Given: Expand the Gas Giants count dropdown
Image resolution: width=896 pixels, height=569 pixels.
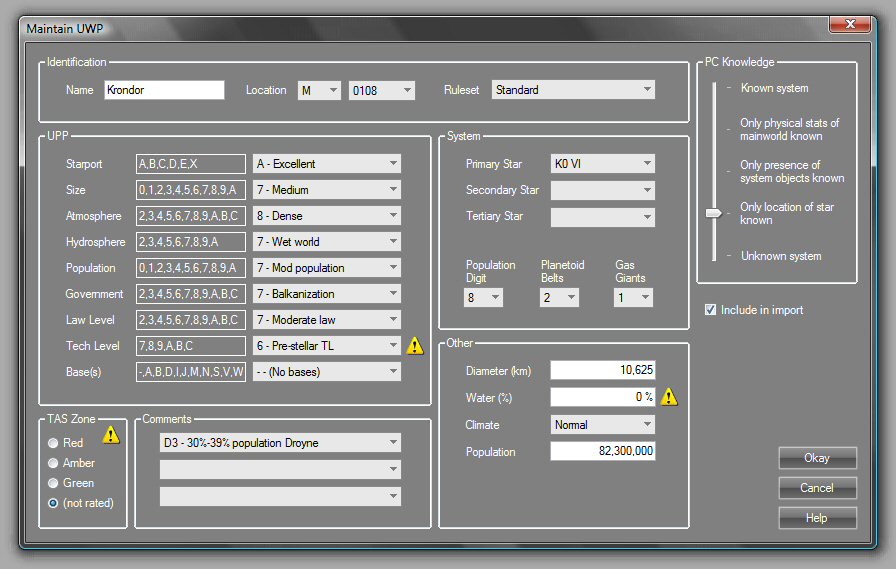Looking at the screenshot, I should tap(632, 298).
